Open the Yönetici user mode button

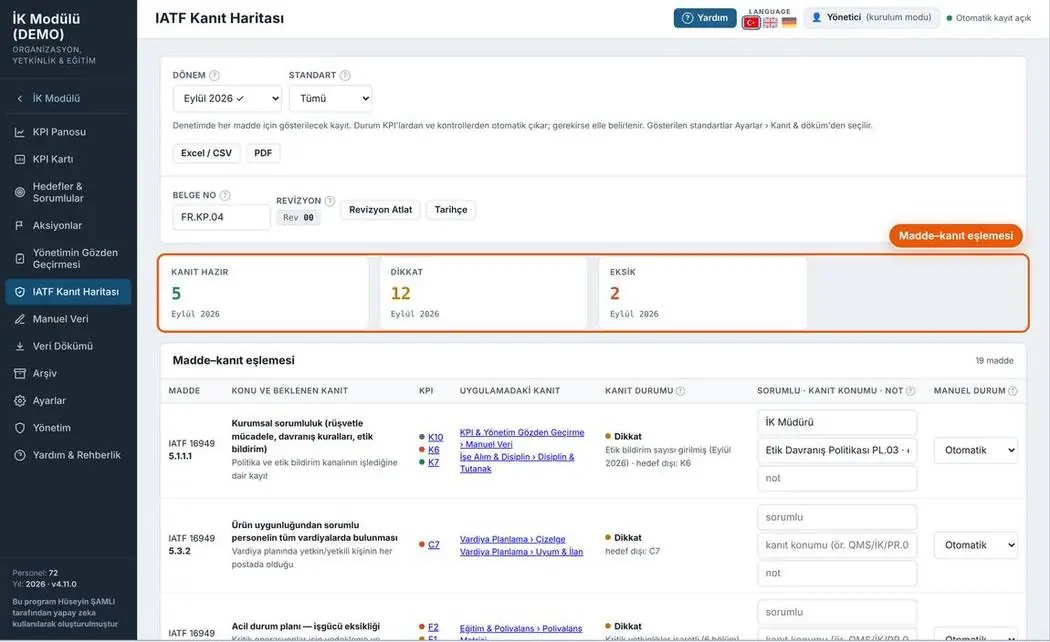point(871,18)
